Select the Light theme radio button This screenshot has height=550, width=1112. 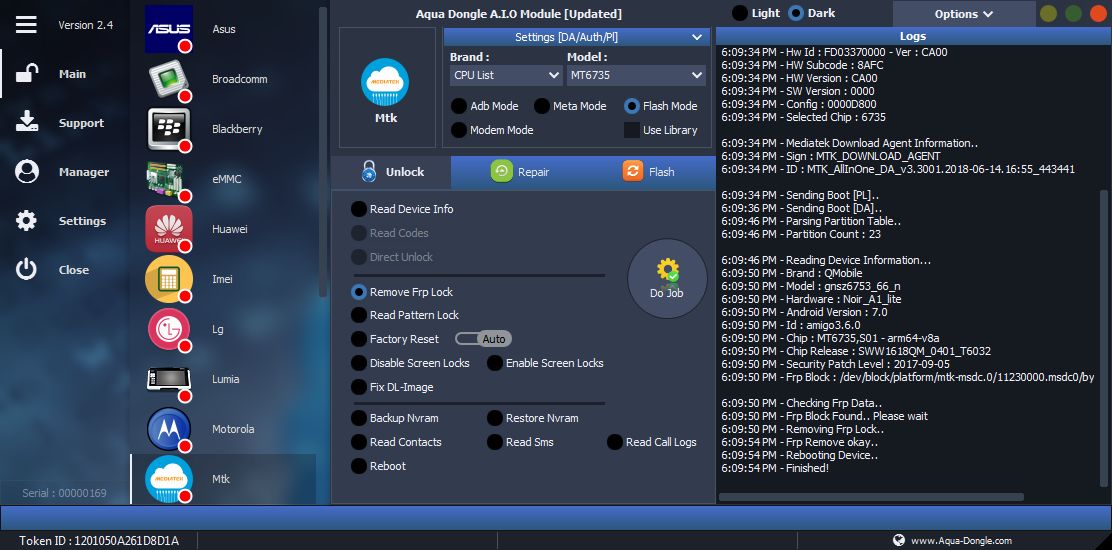pyautogui.click(x=740, y=13)
